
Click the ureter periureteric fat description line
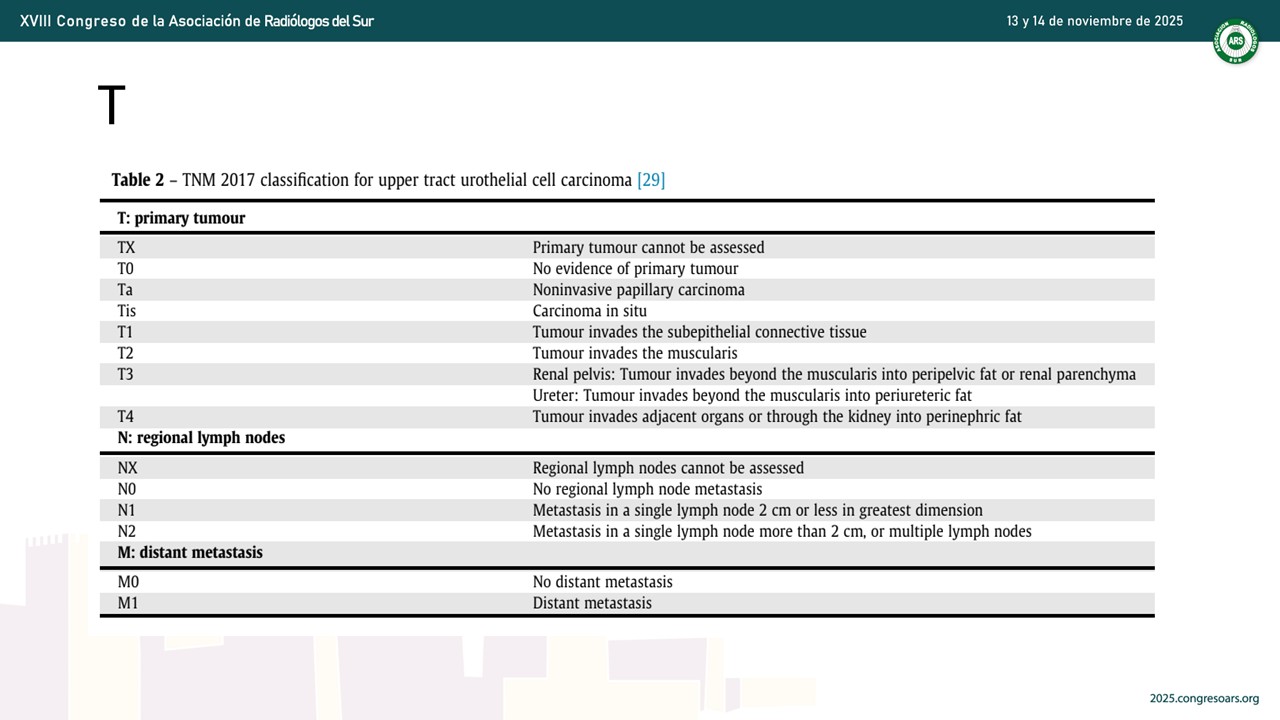click(752, 396)
